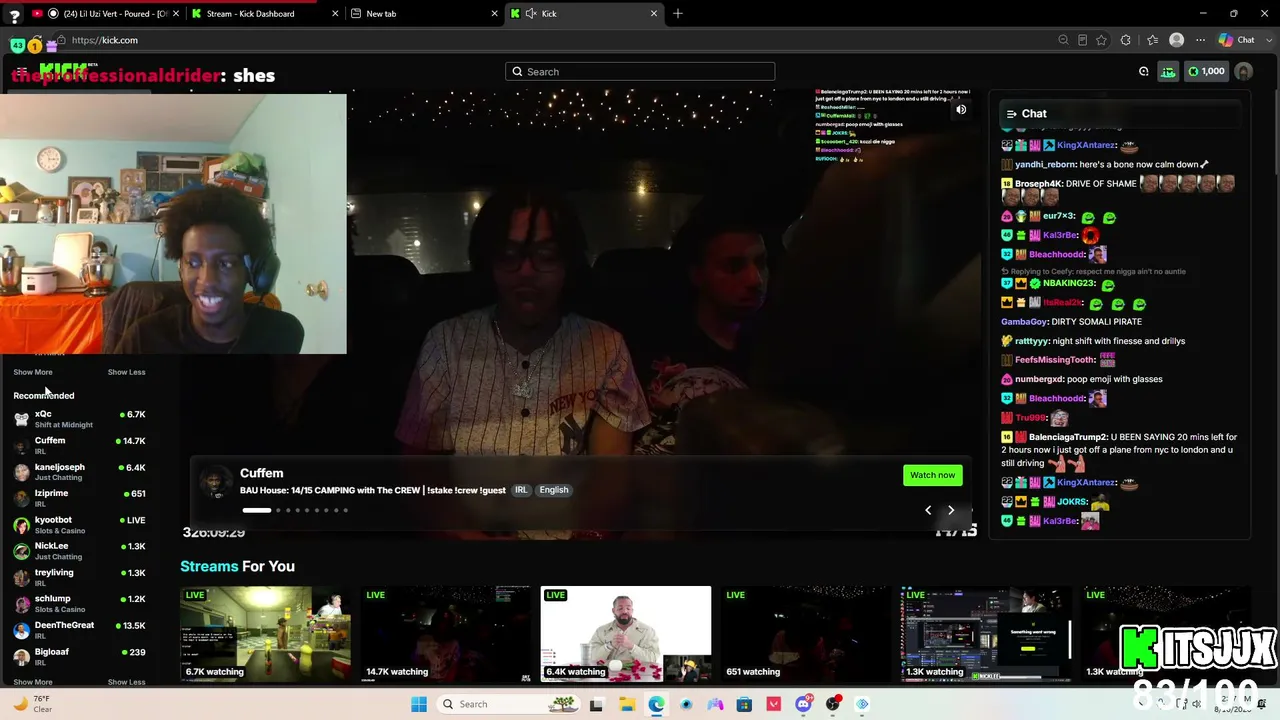
Task: Open the Kick hamburger sidebar menu
Action: point(21,72)
